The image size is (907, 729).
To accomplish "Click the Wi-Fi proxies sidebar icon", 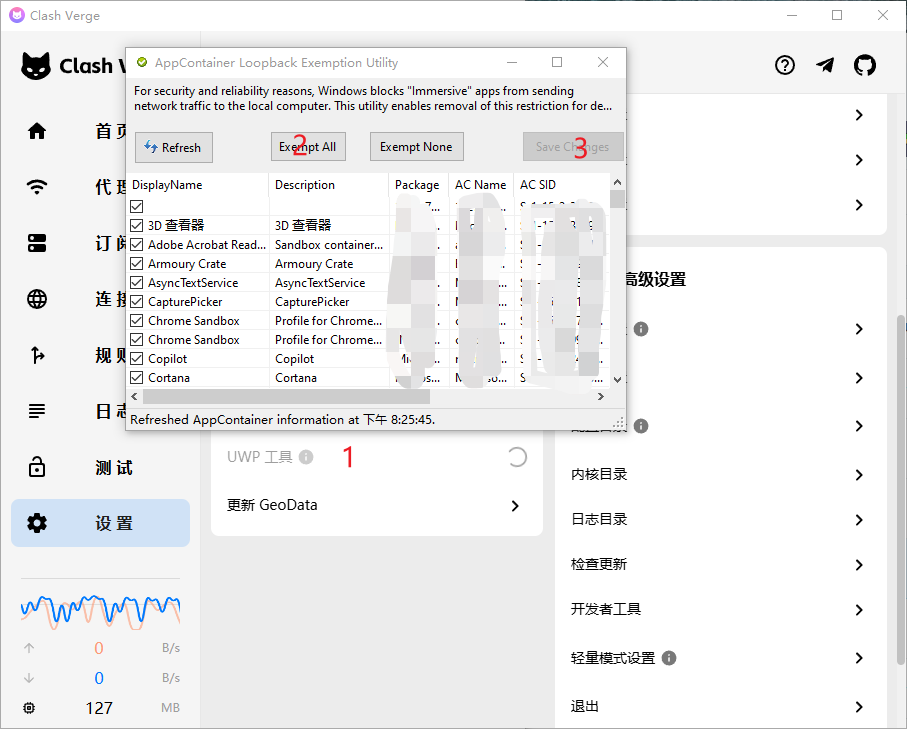I will coord(37,186).
